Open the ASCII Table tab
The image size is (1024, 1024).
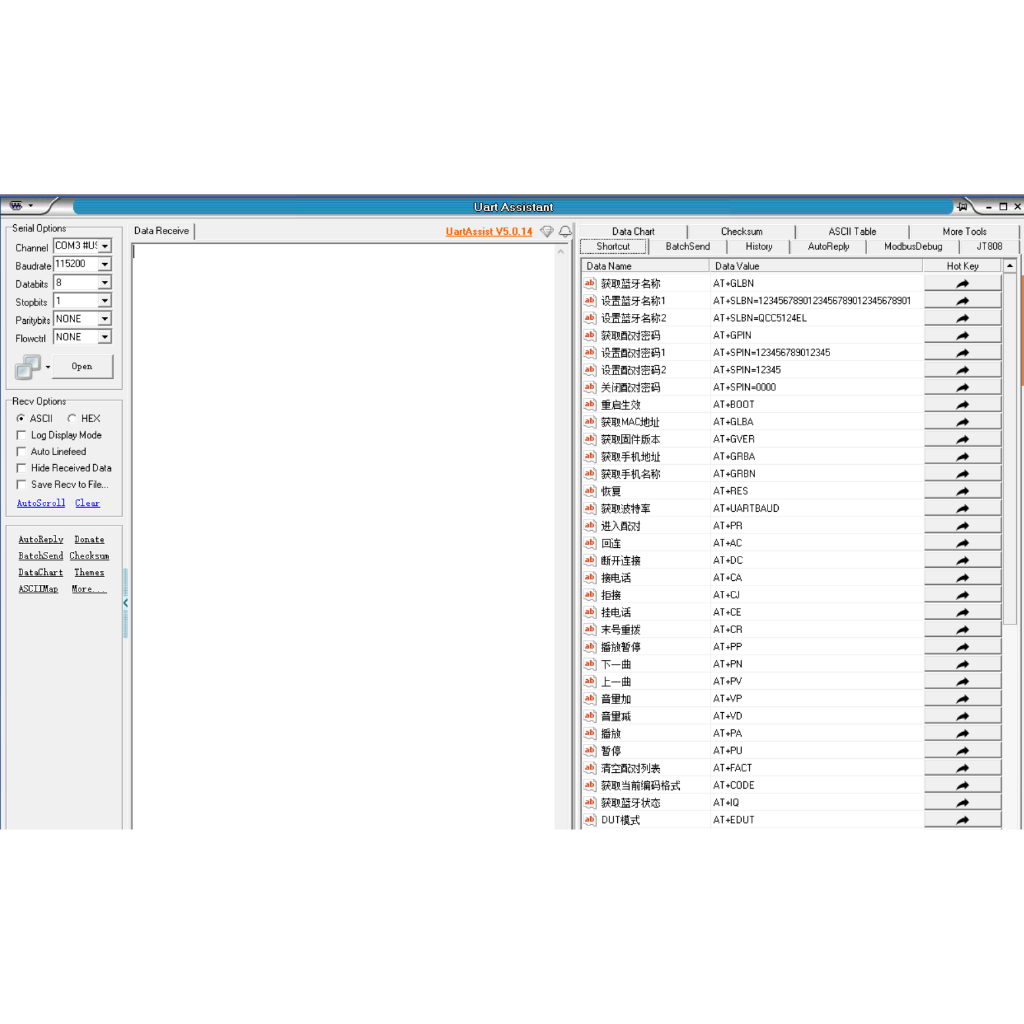click(x=852, y=231)
